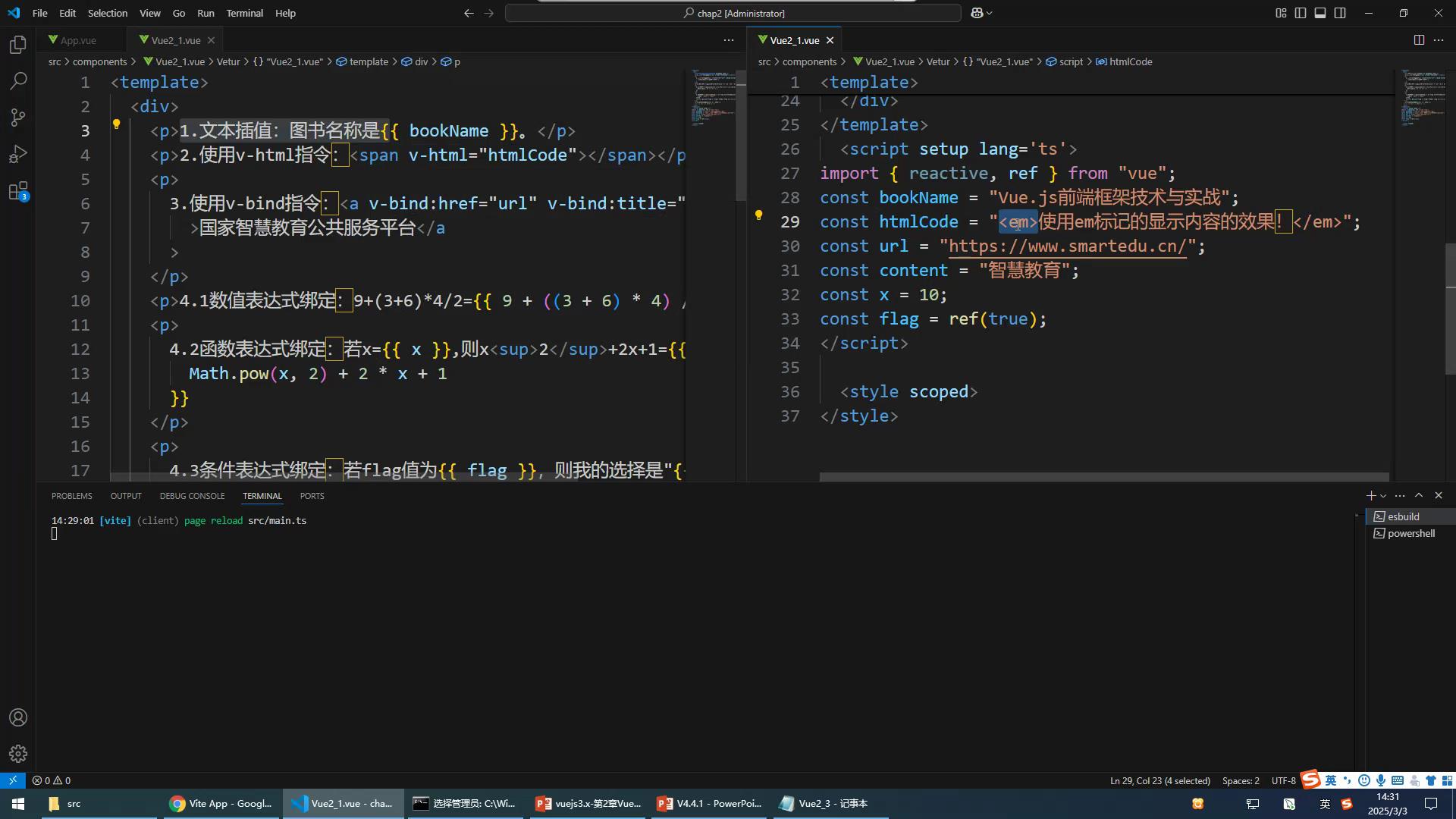
Task: Maximize the terminal panel size chevron
Action: coord(1419,495)
